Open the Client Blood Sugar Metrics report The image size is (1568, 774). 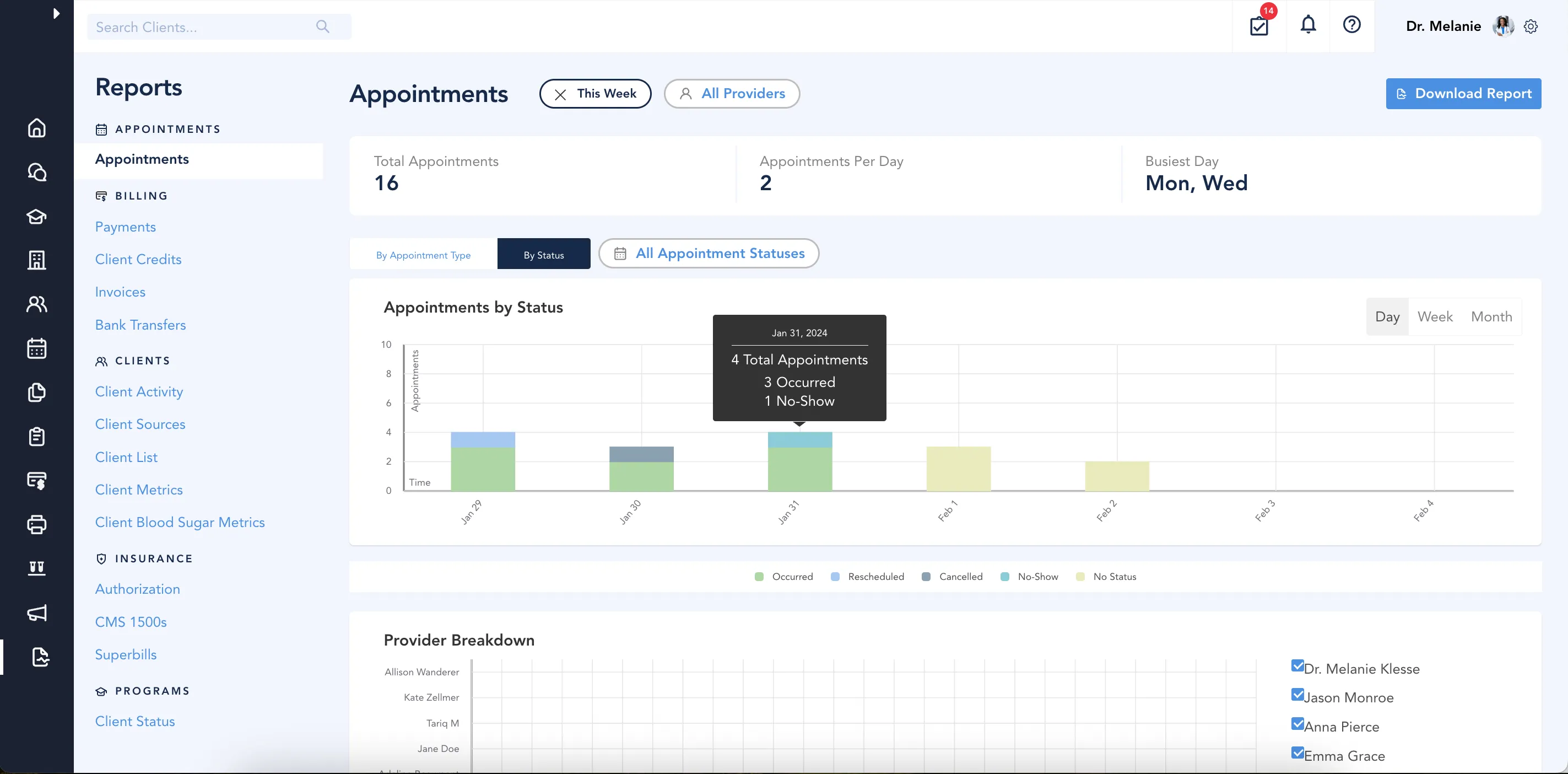click(180, 522)
